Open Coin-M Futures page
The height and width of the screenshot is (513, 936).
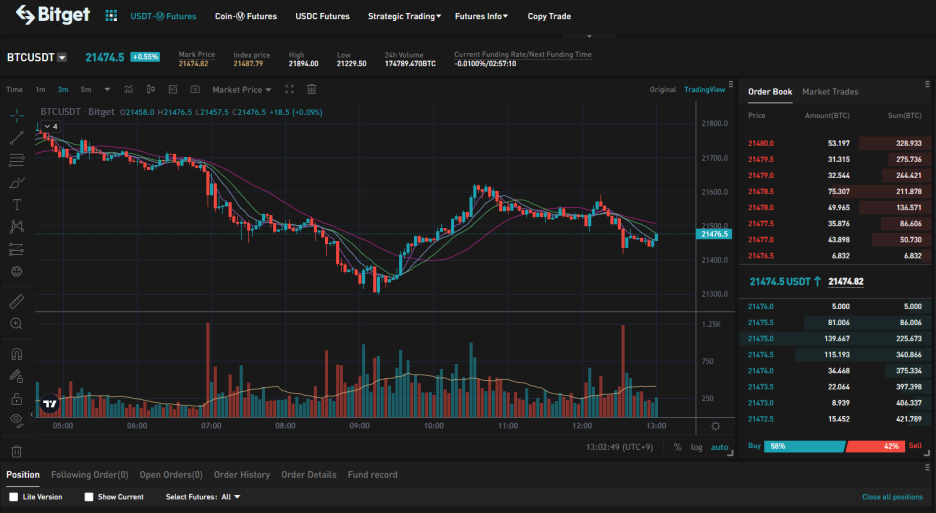246,16
